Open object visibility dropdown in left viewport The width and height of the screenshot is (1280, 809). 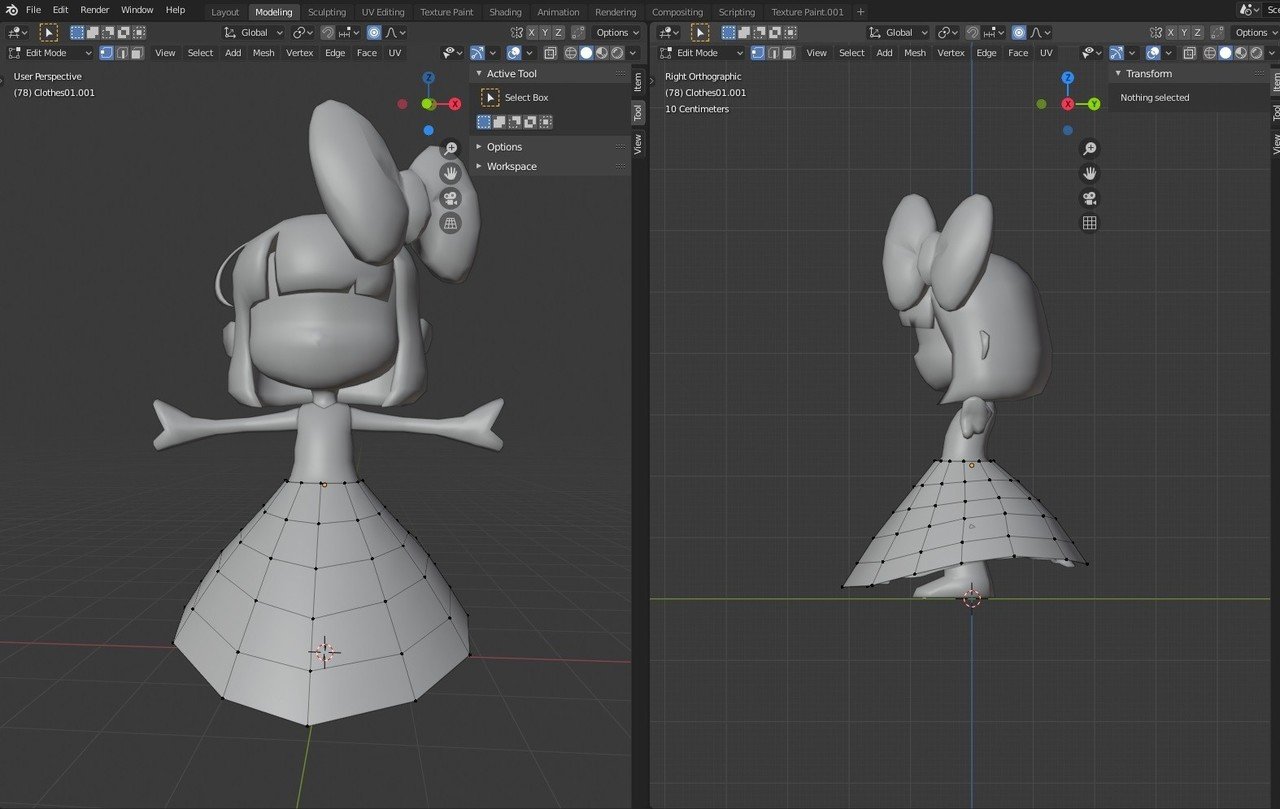tap(452, 53)
